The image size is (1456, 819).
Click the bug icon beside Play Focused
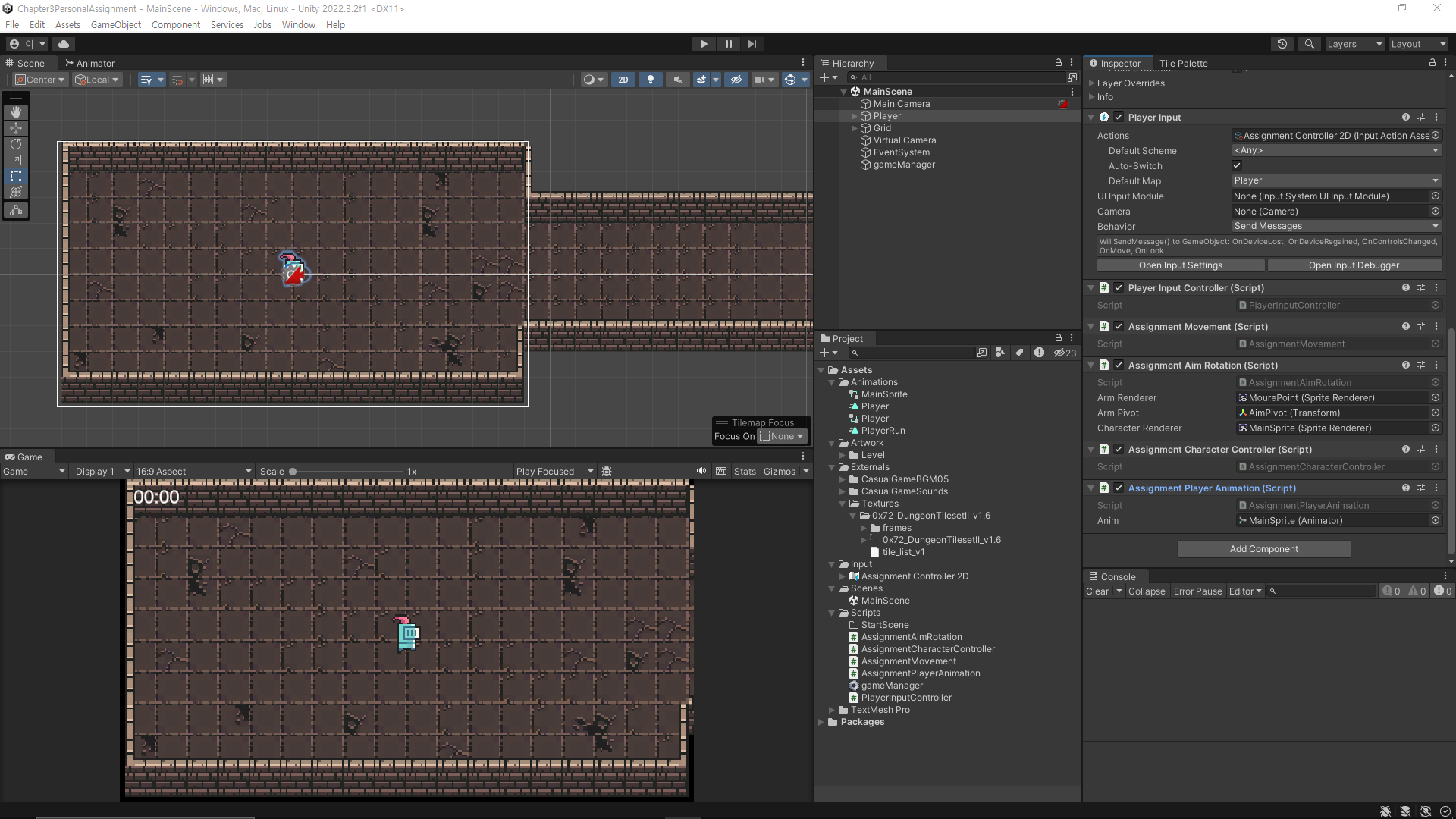(x=607, y=471)
